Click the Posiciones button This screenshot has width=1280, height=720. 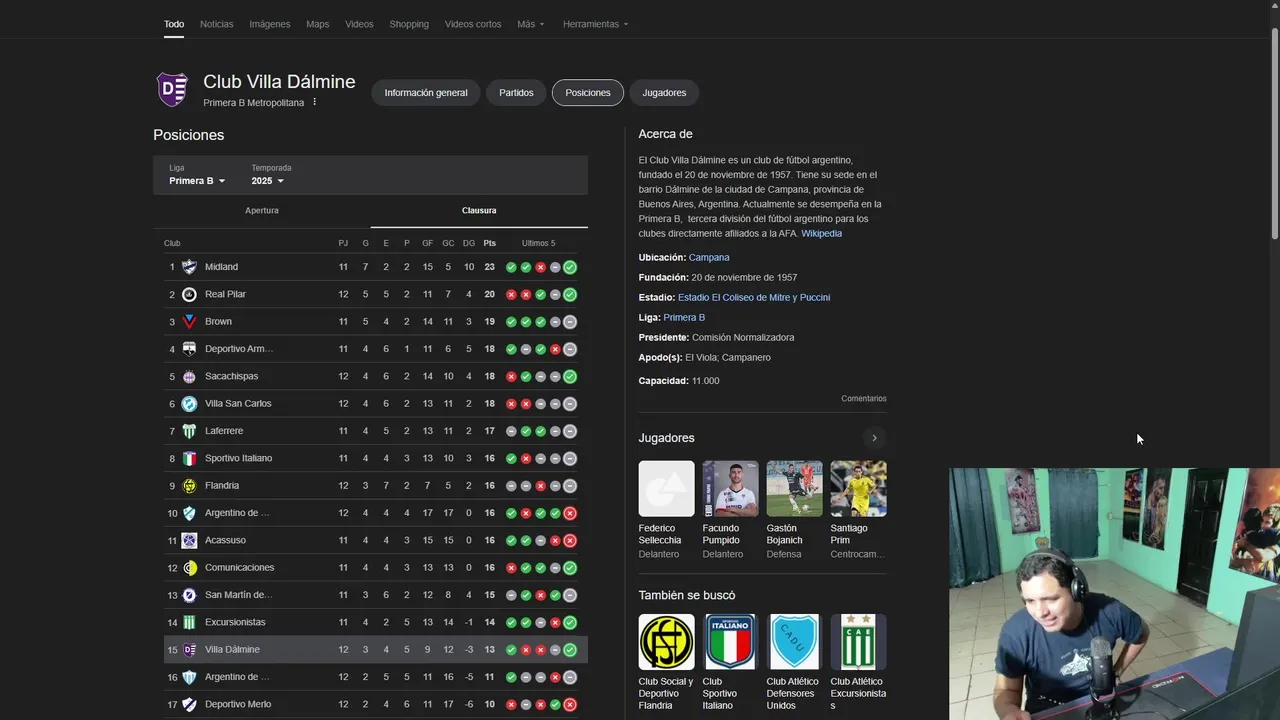pyautogui.click(x=588, y=93)
